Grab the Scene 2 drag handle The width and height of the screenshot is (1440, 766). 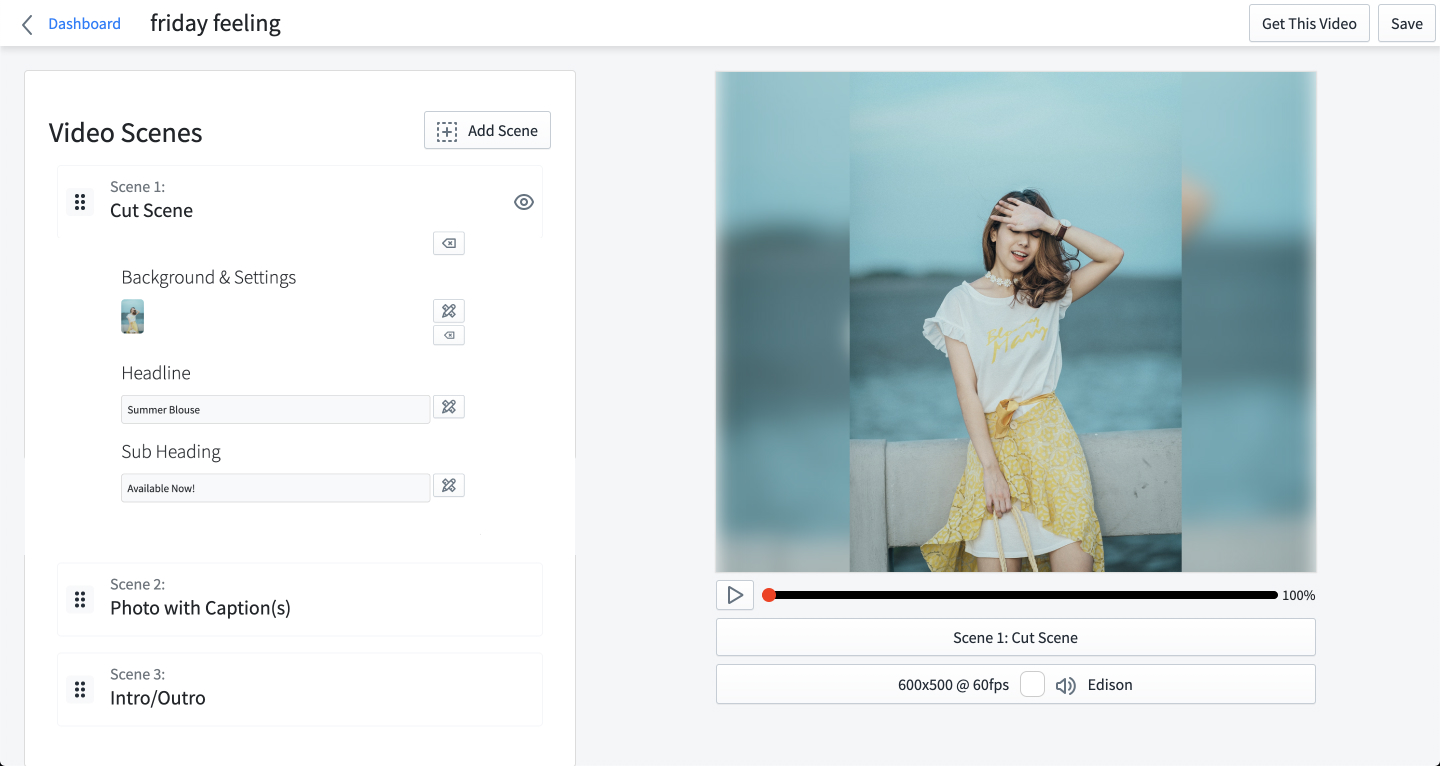click(x=80, y=599)
